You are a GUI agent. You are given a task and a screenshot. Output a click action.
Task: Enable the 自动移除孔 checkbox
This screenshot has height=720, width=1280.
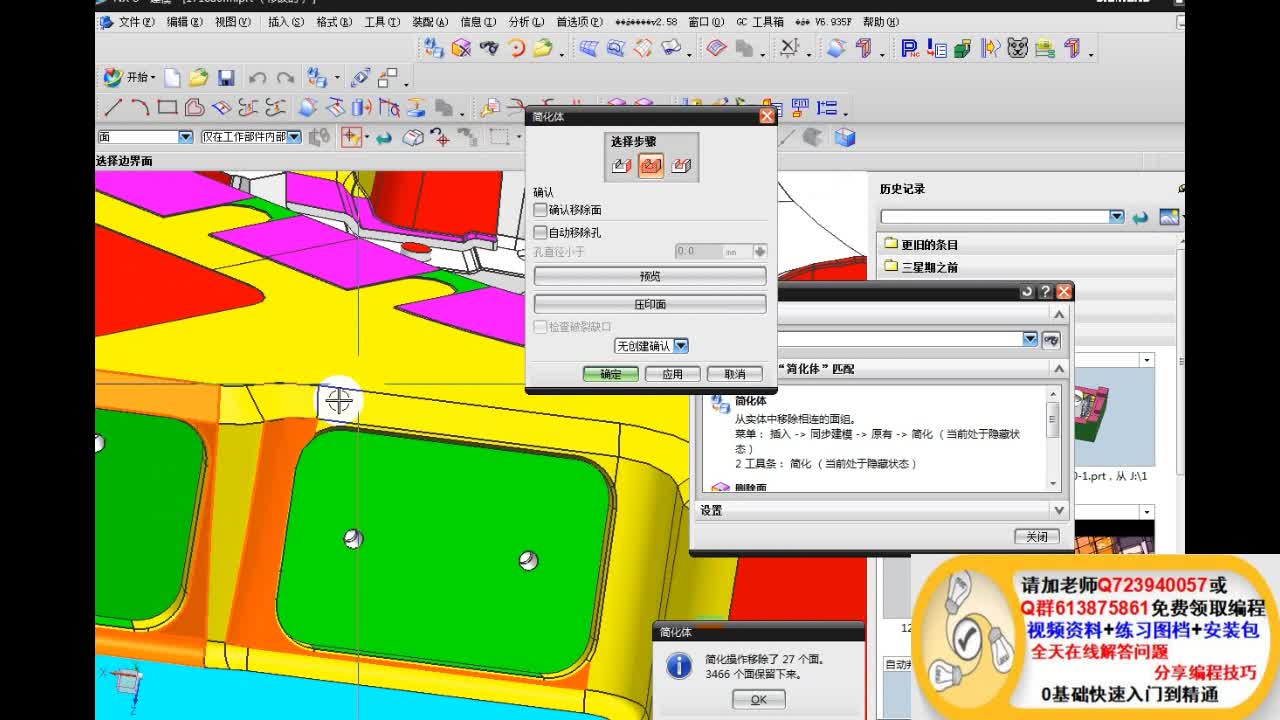click(x=540, y=232)
